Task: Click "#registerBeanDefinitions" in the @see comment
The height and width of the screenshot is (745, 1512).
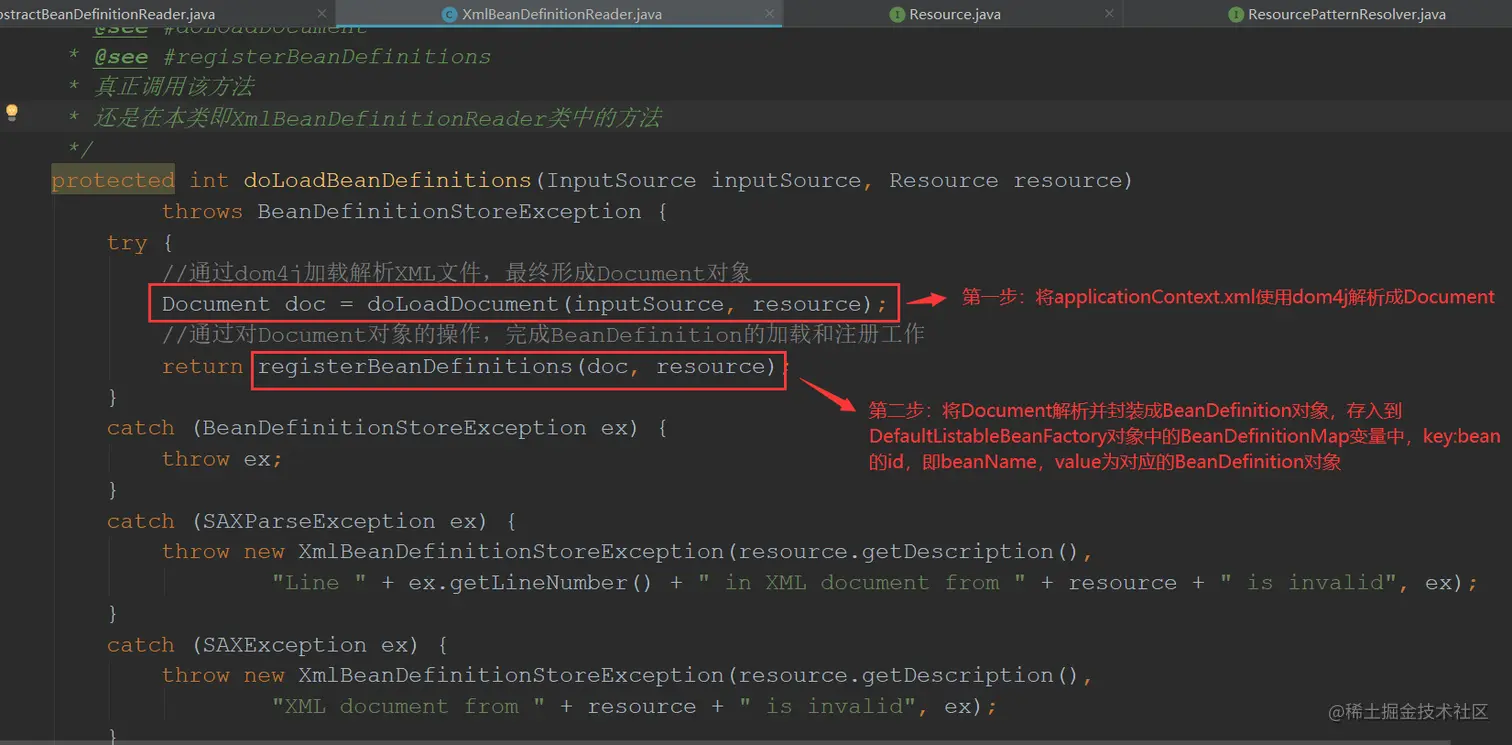Action: pos(327,57)
